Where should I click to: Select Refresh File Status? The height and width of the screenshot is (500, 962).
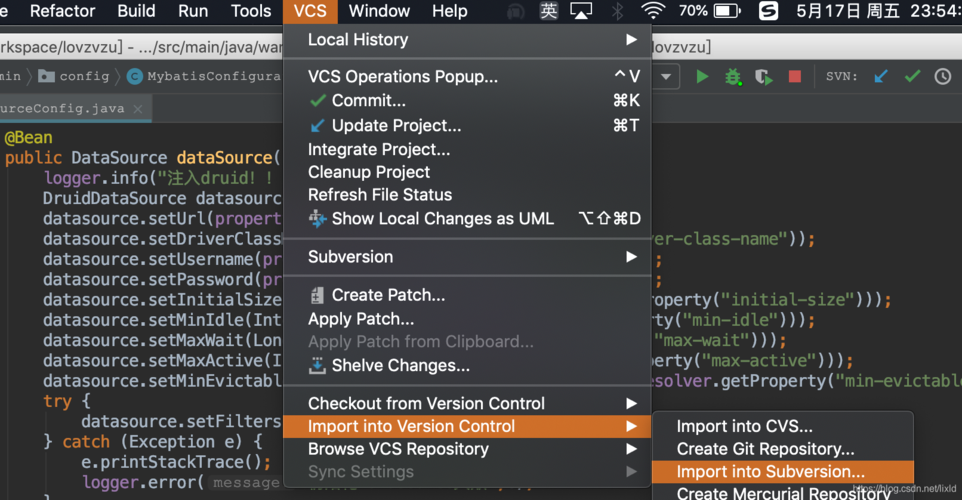pyautogui.click(x=467, y=195)
